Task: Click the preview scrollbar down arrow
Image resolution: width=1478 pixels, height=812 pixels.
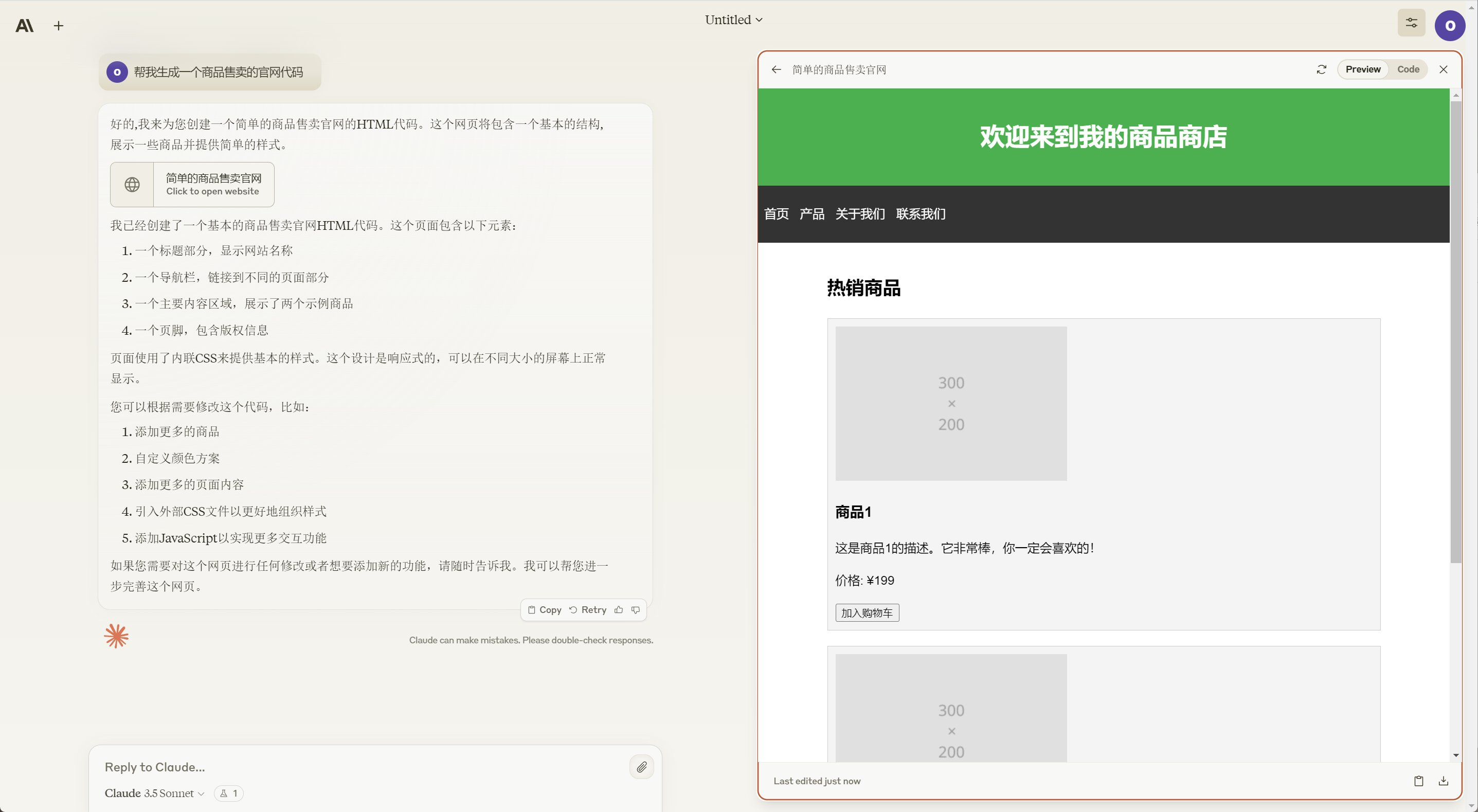Action: click(1455, 755)
